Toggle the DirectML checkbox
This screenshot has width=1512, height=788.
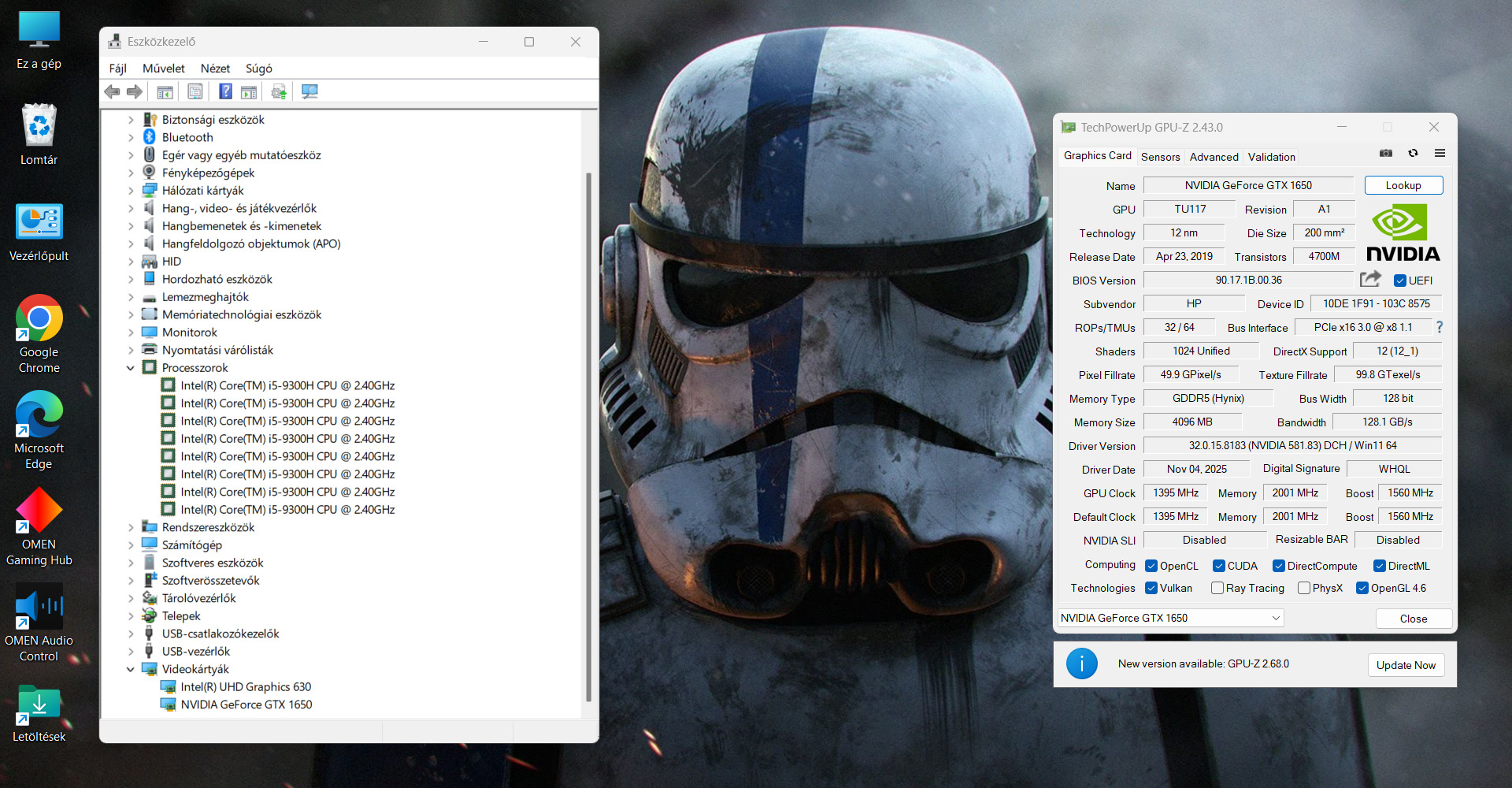point(1380,566)
